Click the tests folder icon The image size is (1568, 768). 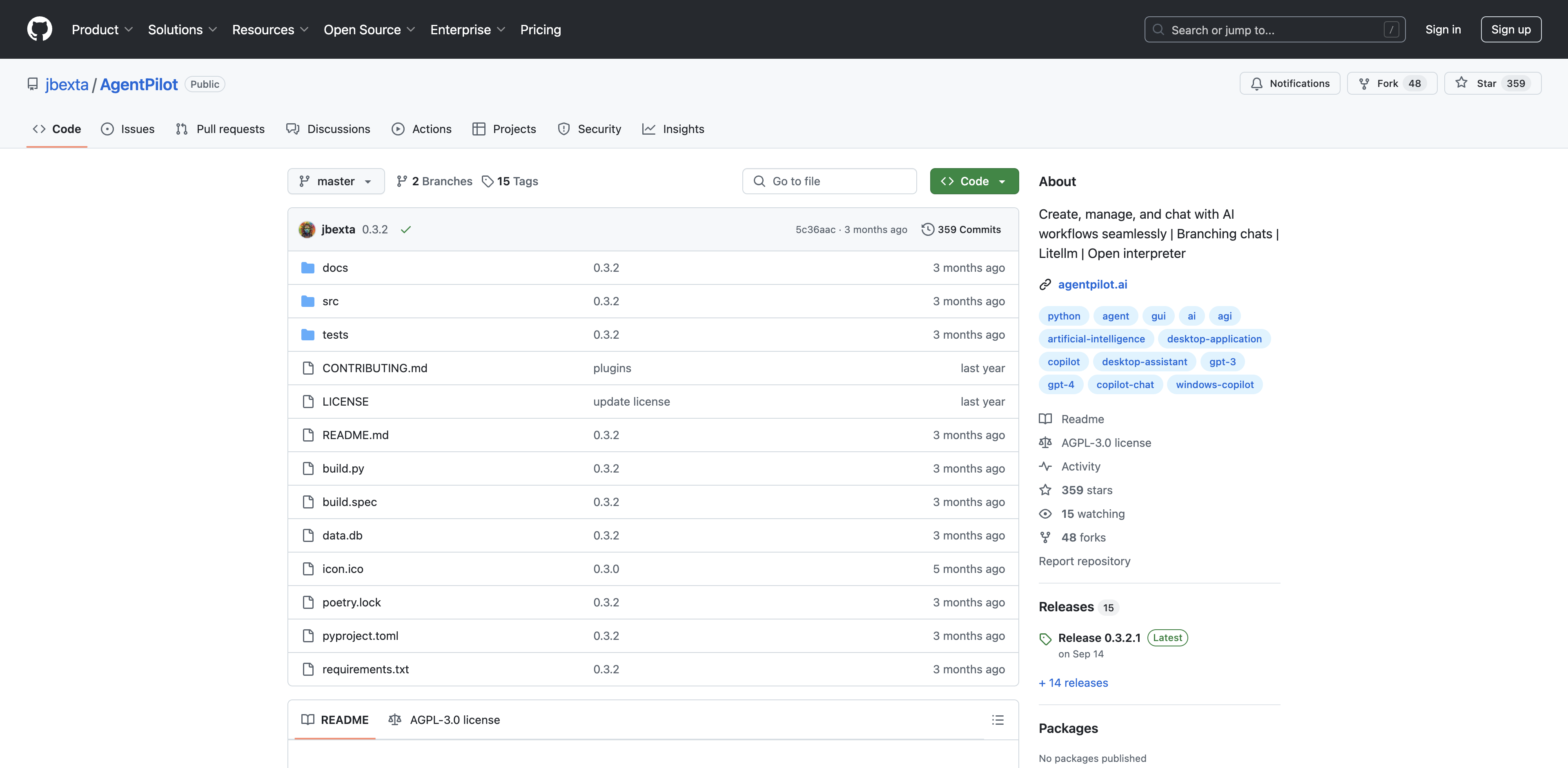tap(308, 335)
